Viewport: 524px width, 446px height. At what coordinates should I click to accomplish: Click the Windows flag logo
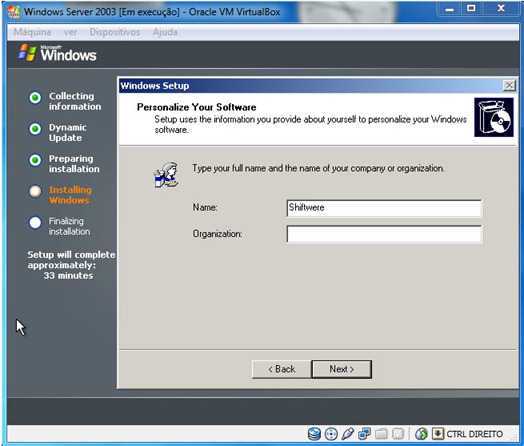[27, 53]
